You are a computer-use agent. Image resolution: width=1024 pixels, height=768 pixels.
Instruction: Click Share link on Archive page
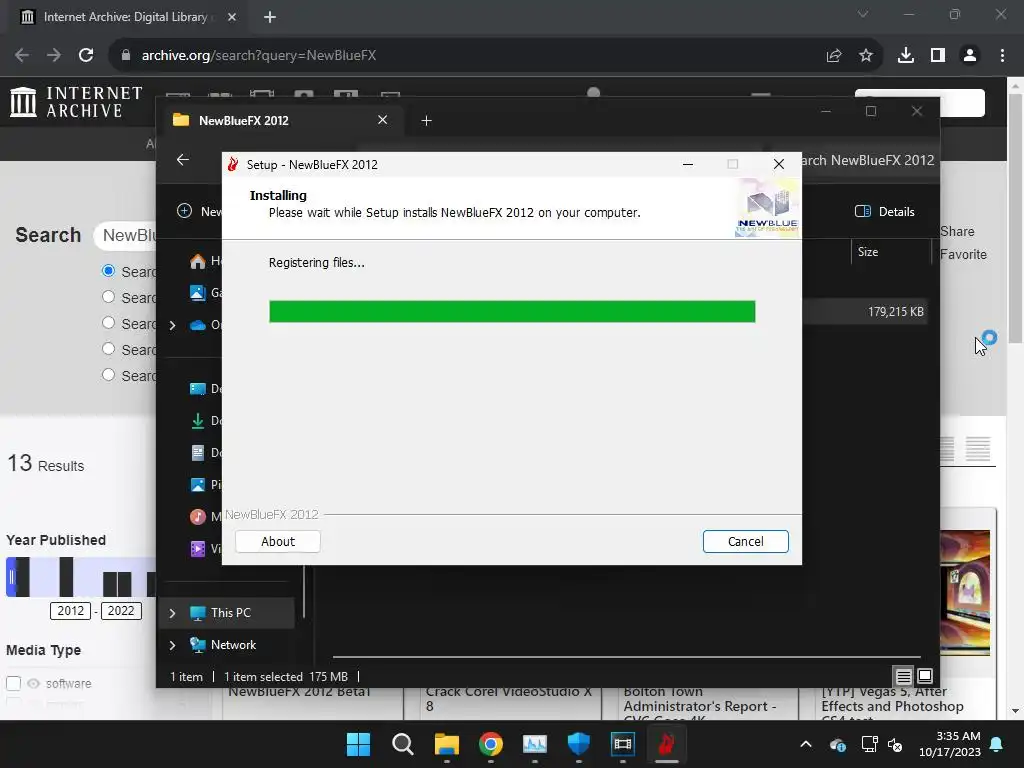[957, 231]
